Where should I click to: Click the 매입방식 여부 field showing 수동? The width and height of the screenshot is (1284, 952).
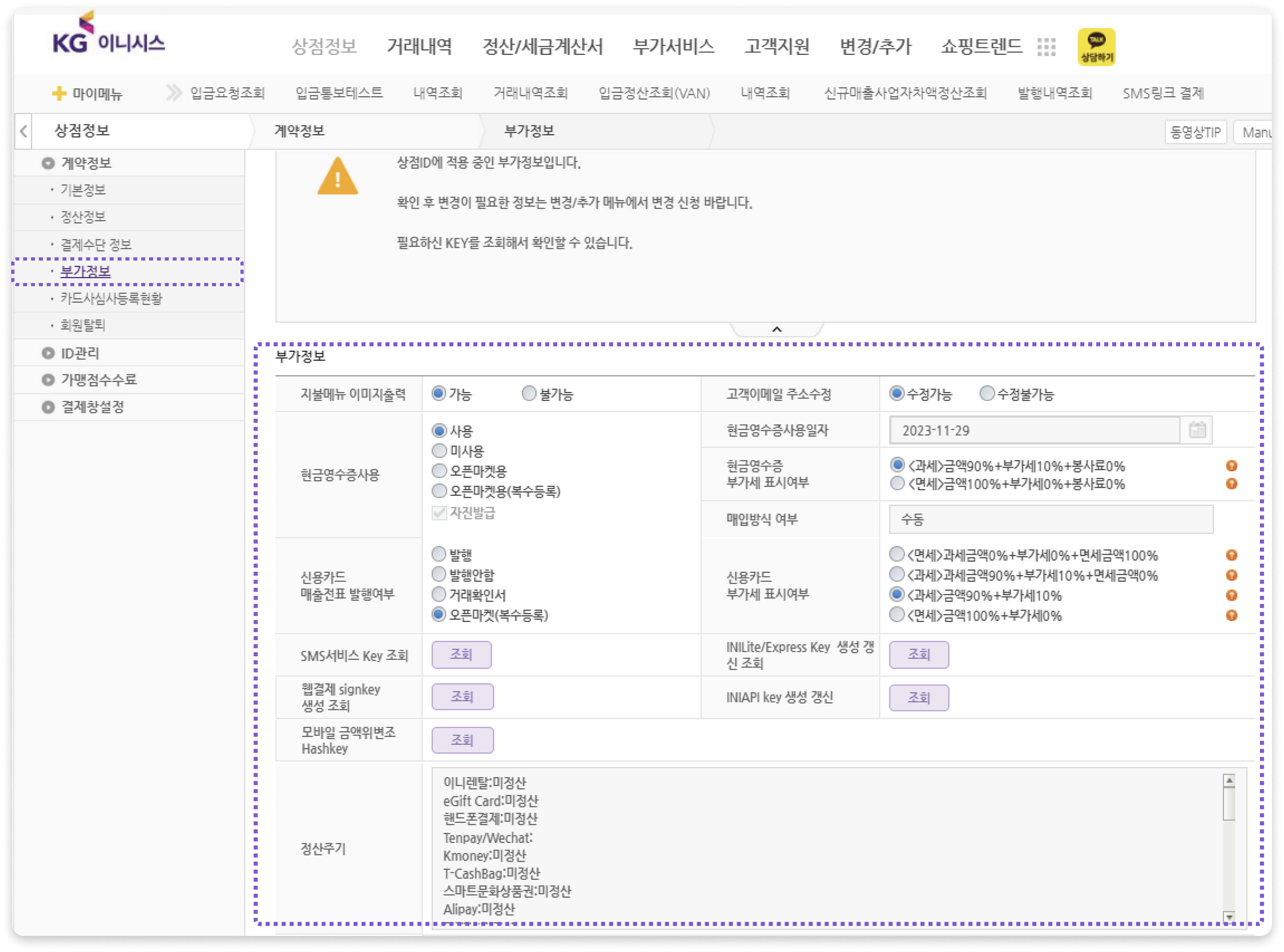(x=1051, y=519)
